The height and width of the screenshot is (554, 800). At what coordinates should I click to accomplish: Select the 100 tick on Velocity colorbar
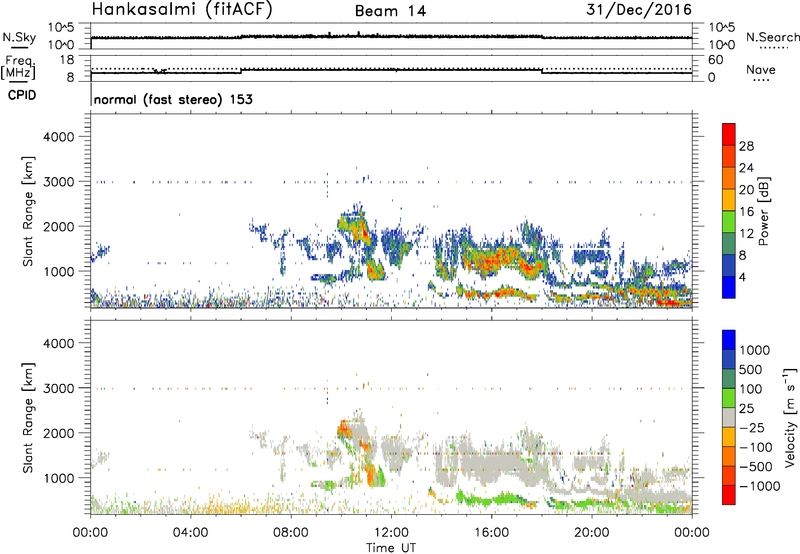pos(753,389)
